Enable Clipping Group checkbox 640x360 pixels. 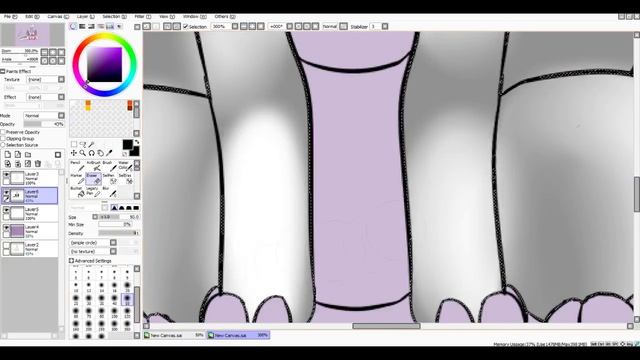[x=3, y=139]
